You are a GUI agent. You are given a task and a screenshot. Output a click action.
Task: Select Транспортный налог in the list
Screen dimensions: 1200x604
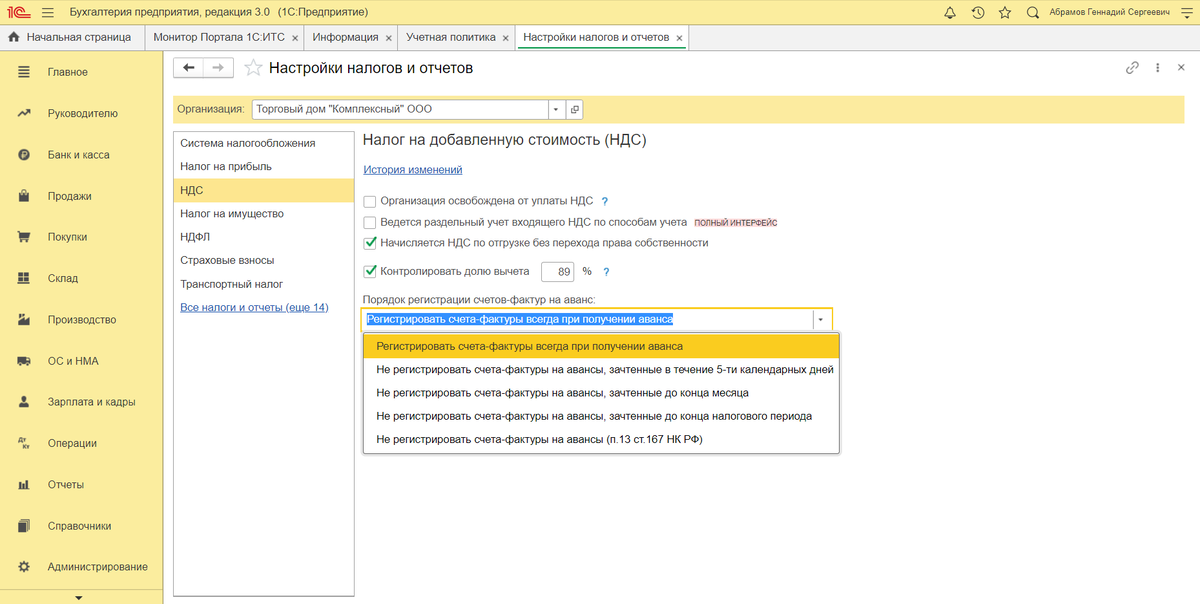tap(264, 284)
